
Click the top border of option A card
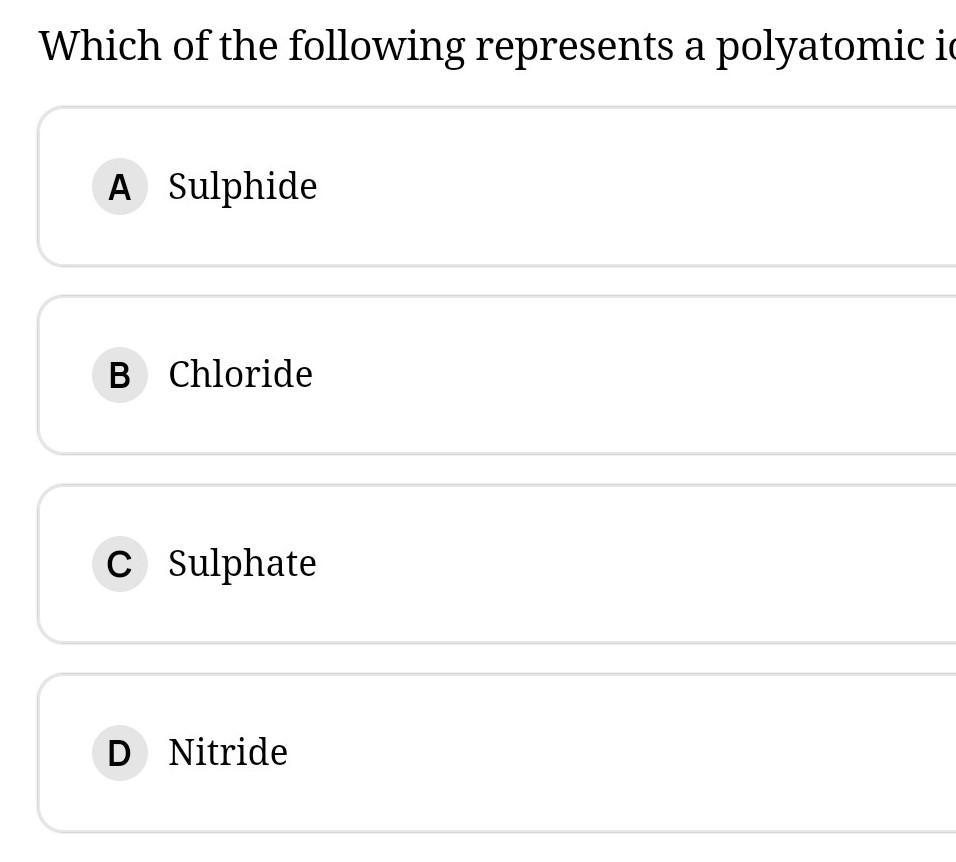tap(500, 107)
